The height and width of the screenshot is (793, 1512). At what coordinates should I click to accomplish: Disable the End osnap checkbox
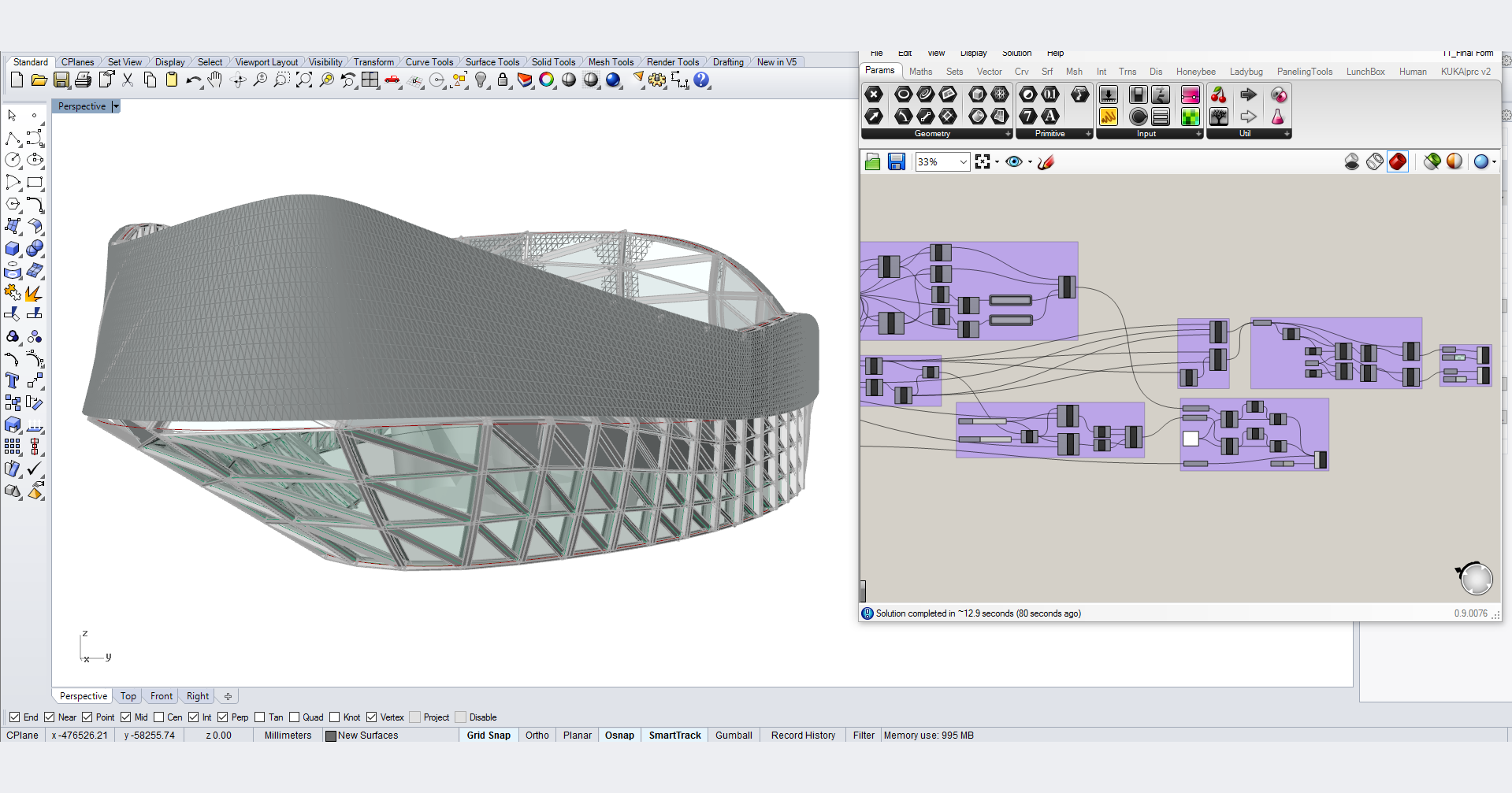coord(13,717)
